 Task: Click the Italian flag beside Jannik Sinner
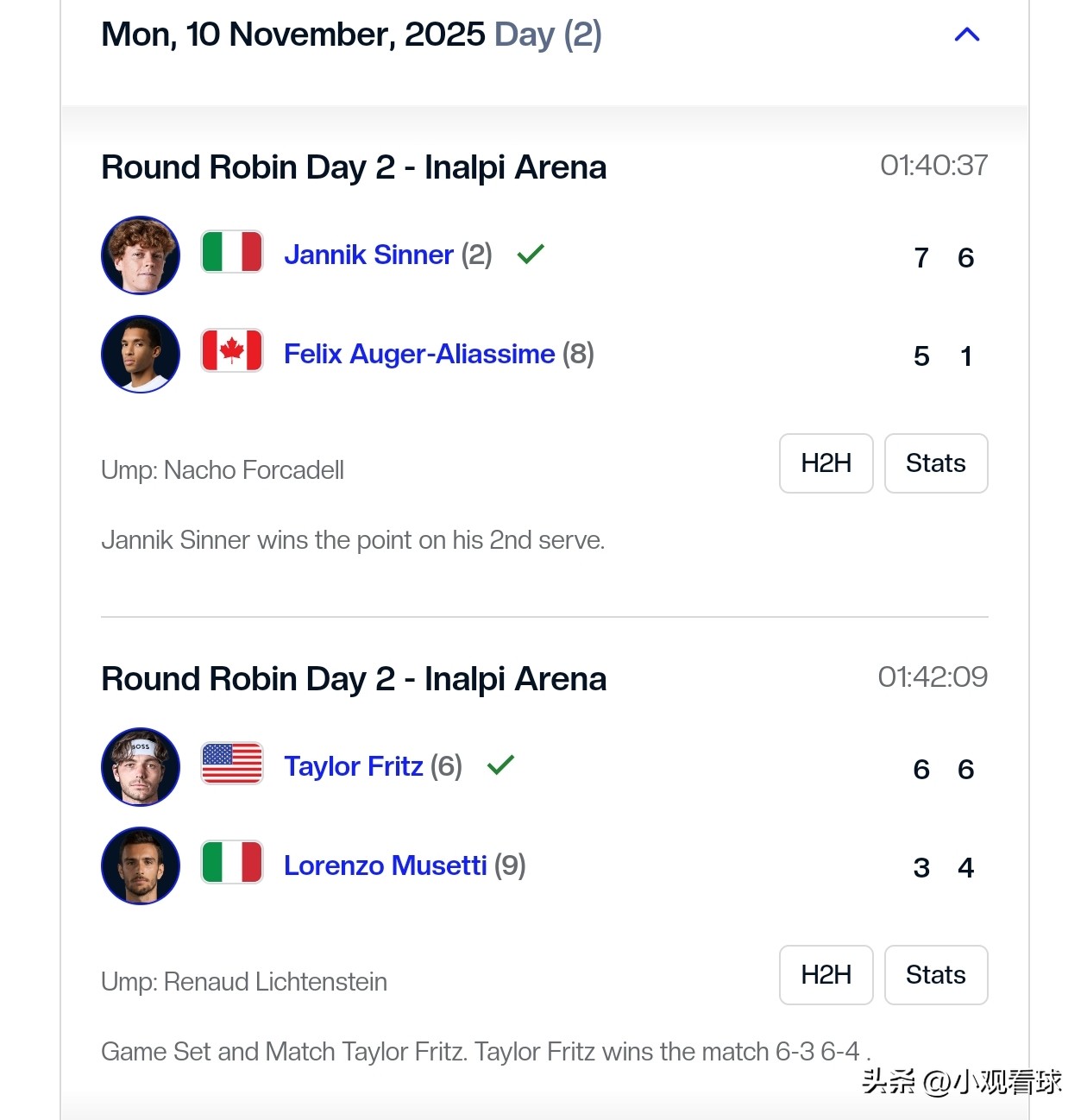(232, 252)
